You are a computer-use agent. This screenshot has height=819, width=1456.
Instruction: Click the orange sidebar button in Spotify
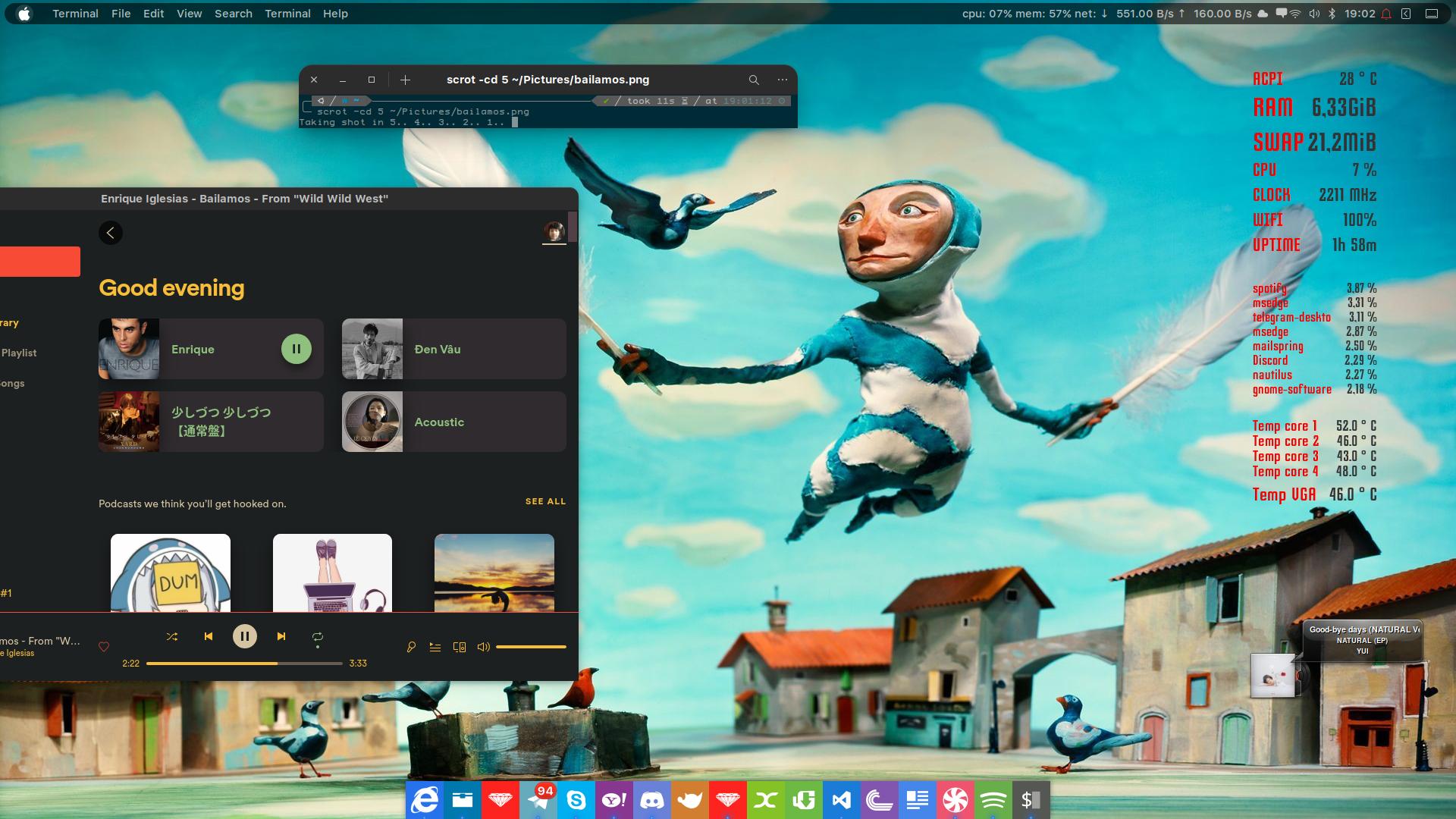(40, 262)
